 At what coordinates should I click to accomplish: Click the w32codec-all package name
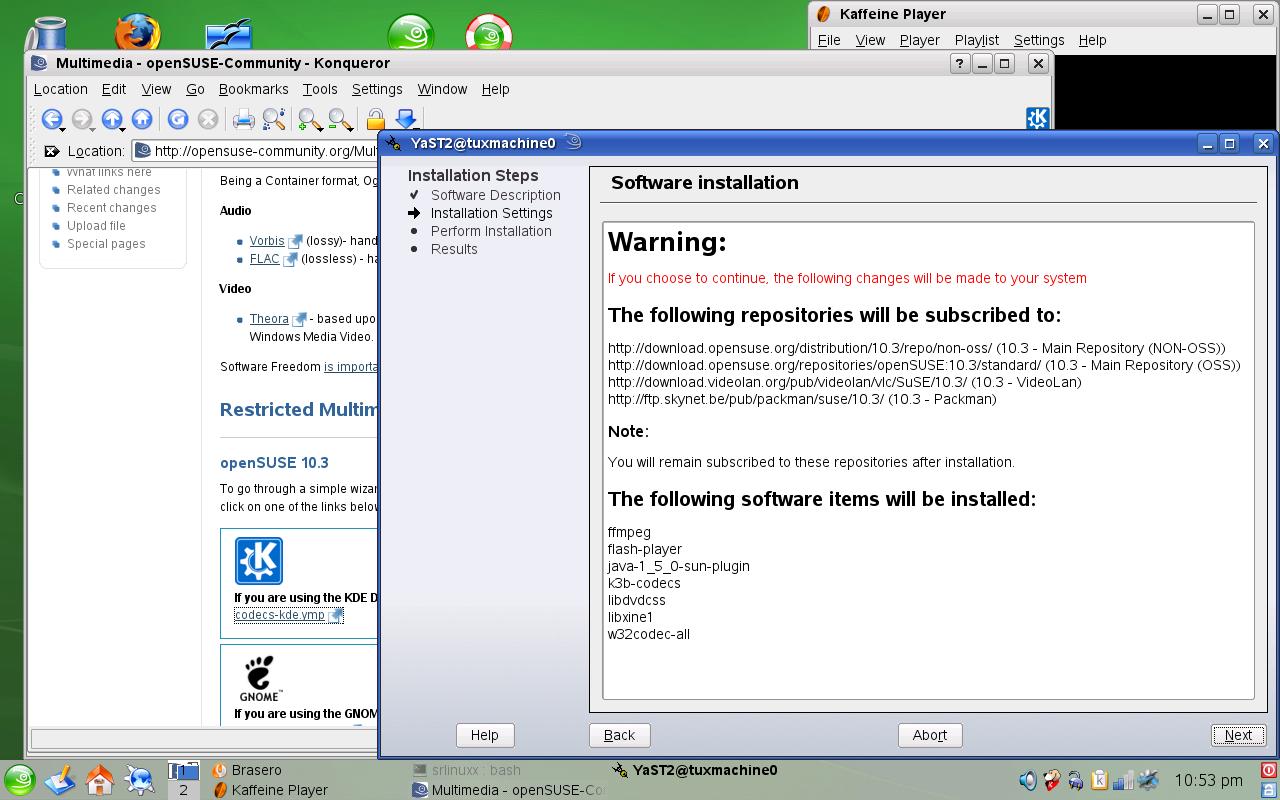[649, 634]
